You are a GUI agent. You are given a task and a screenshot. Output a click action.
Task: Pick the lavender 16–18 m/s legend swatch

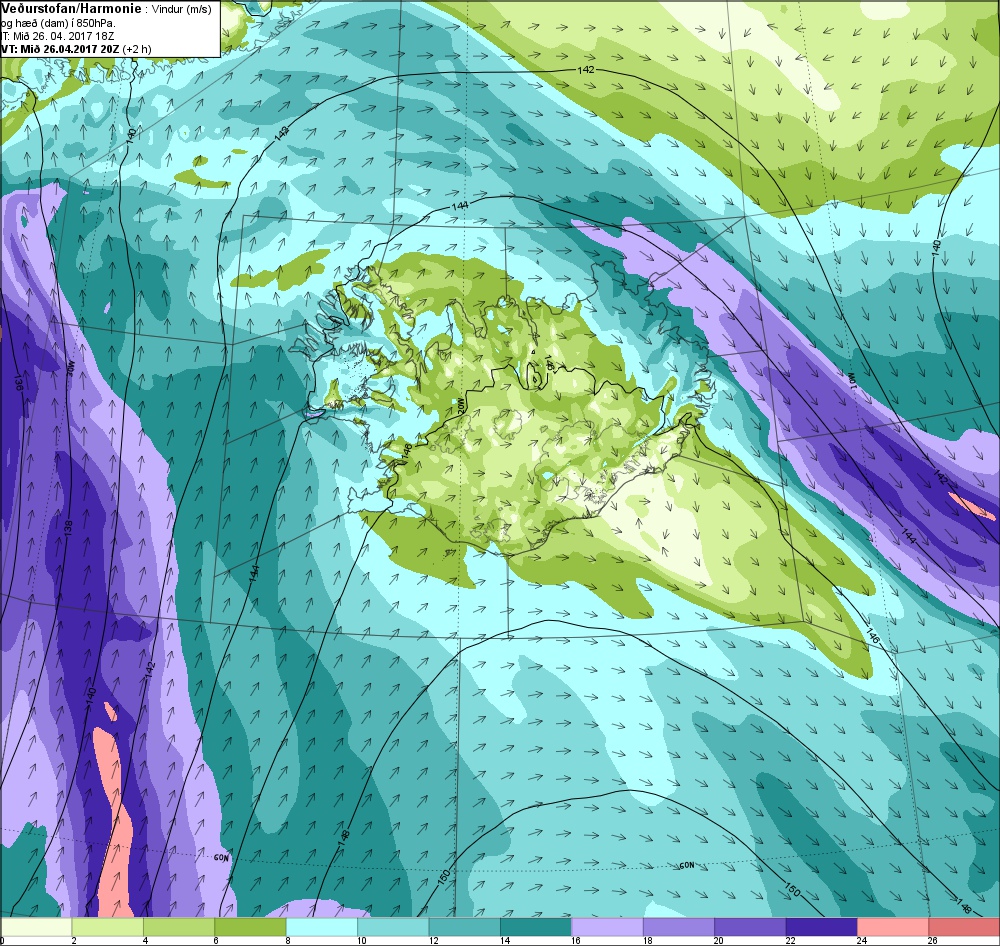coord(607,926)
